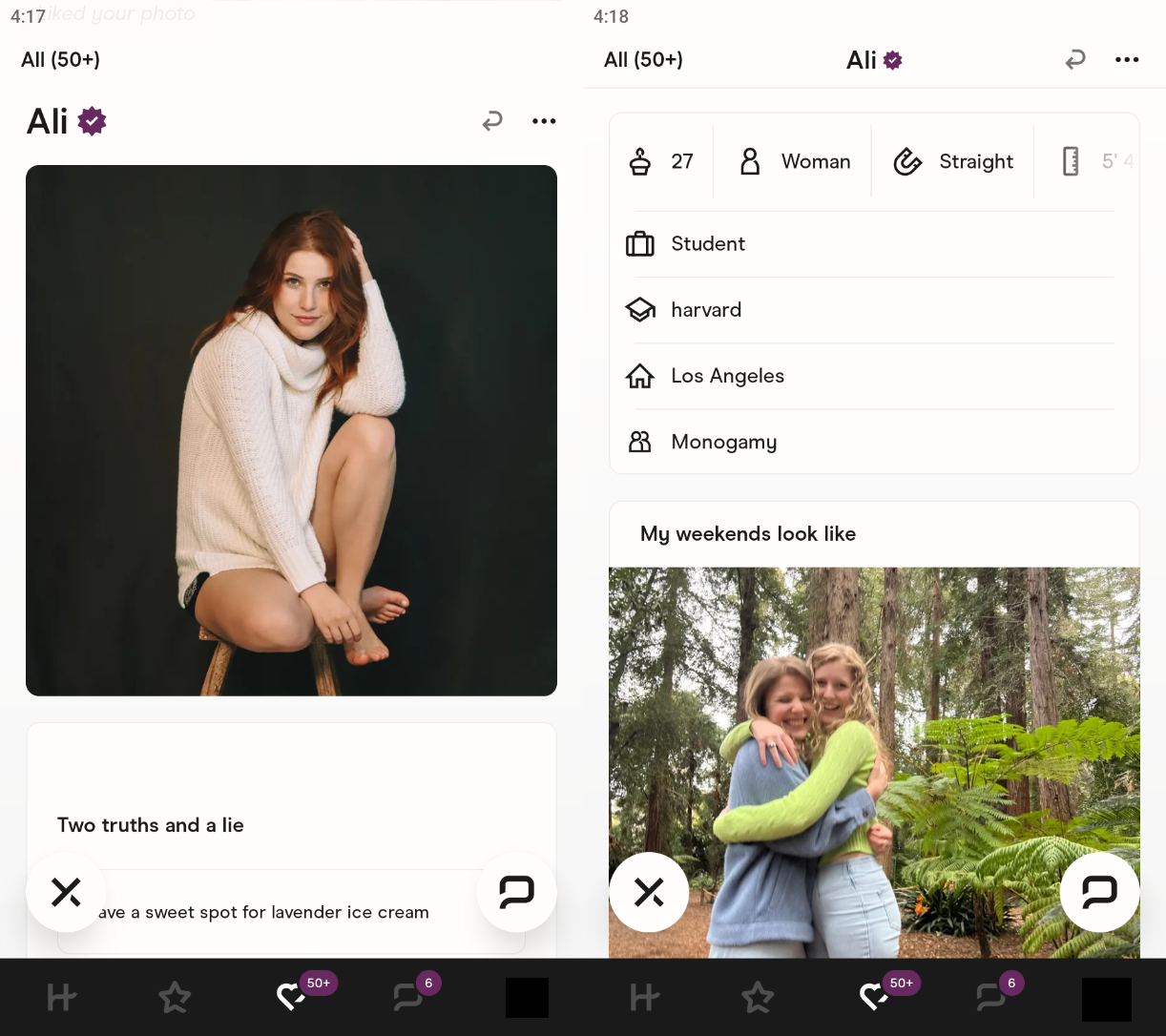Screen dimensions: 1166x1036
Task: Open message bubble button on left screen
Action: (516, 892)
